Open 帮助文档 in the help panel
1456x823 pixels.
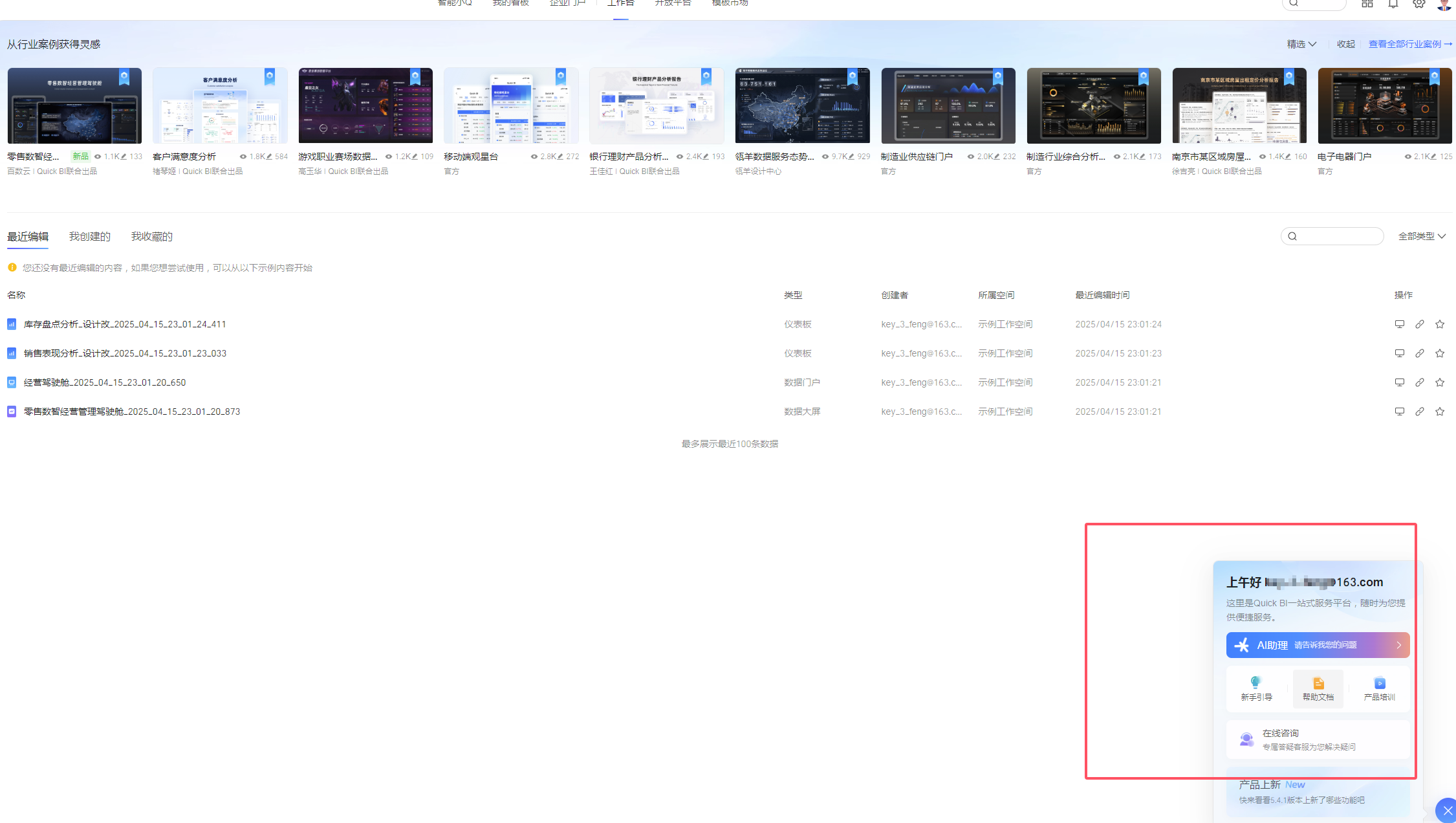tap(1318, 688)
